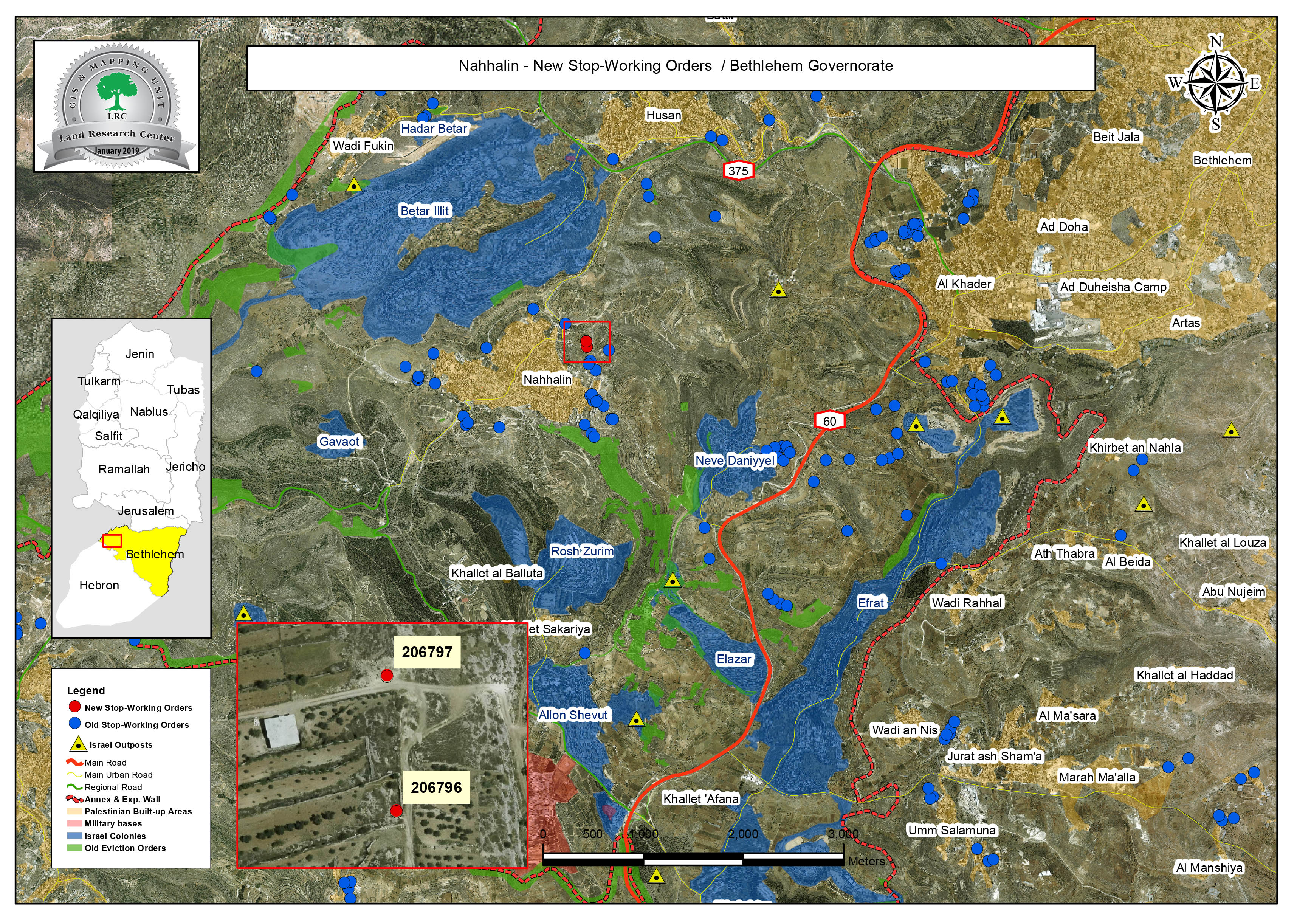The width and height of the screenshot is (1297, 924).
Task: Click the Nahhalin village label
Action: coord(547,380)
